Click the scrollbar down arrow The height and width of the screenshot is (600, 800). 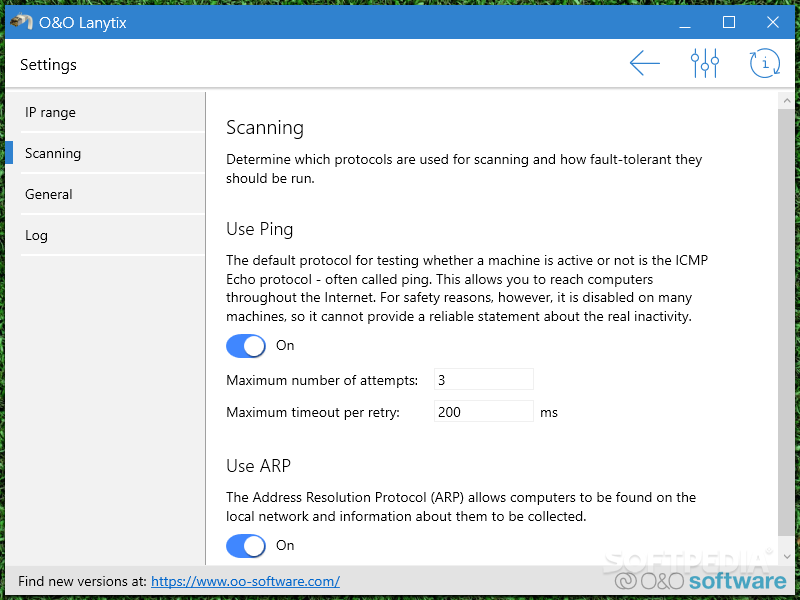coord(786,557)
